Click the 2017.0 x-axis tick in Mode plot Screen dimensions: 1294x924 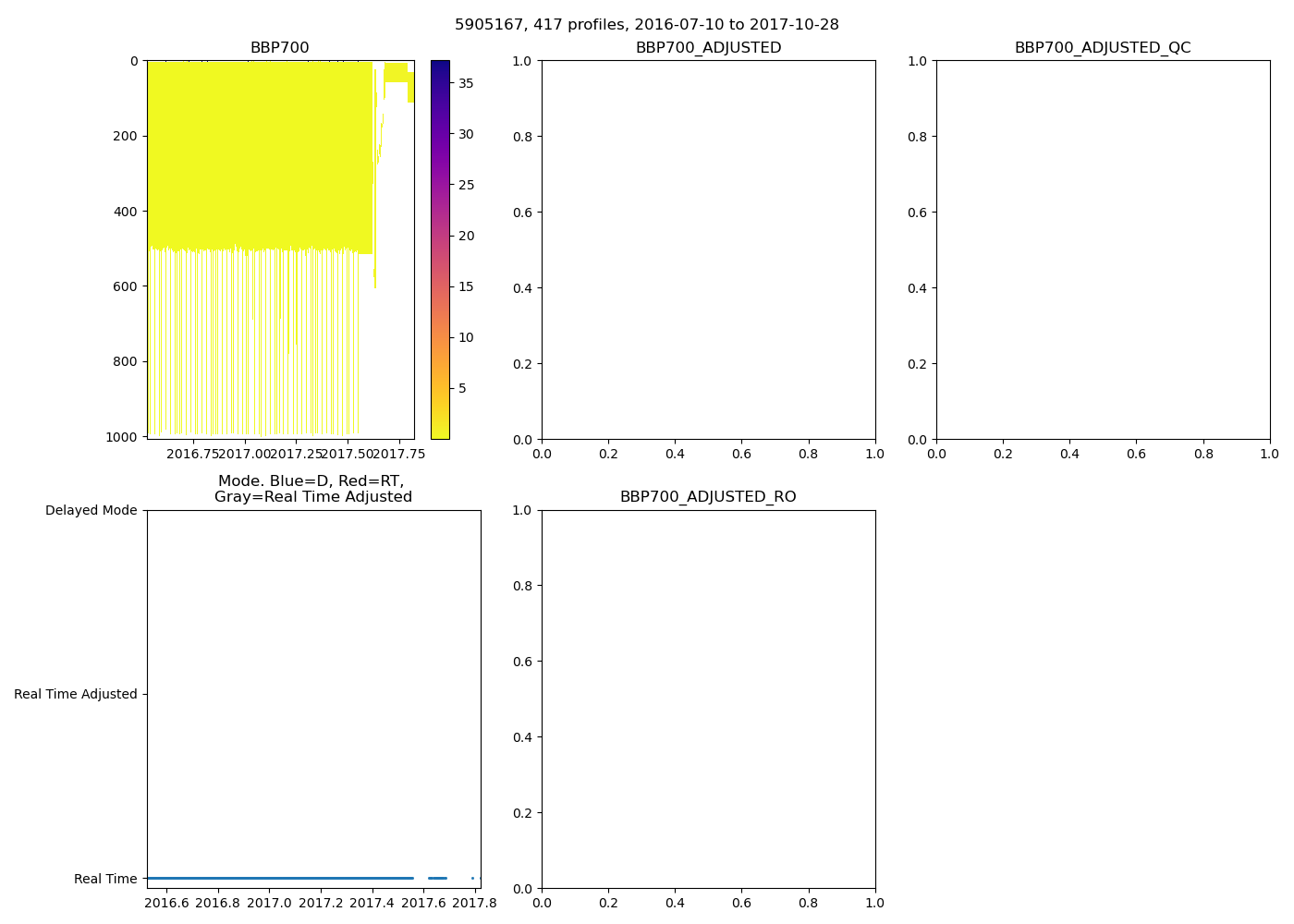(270, 902)
